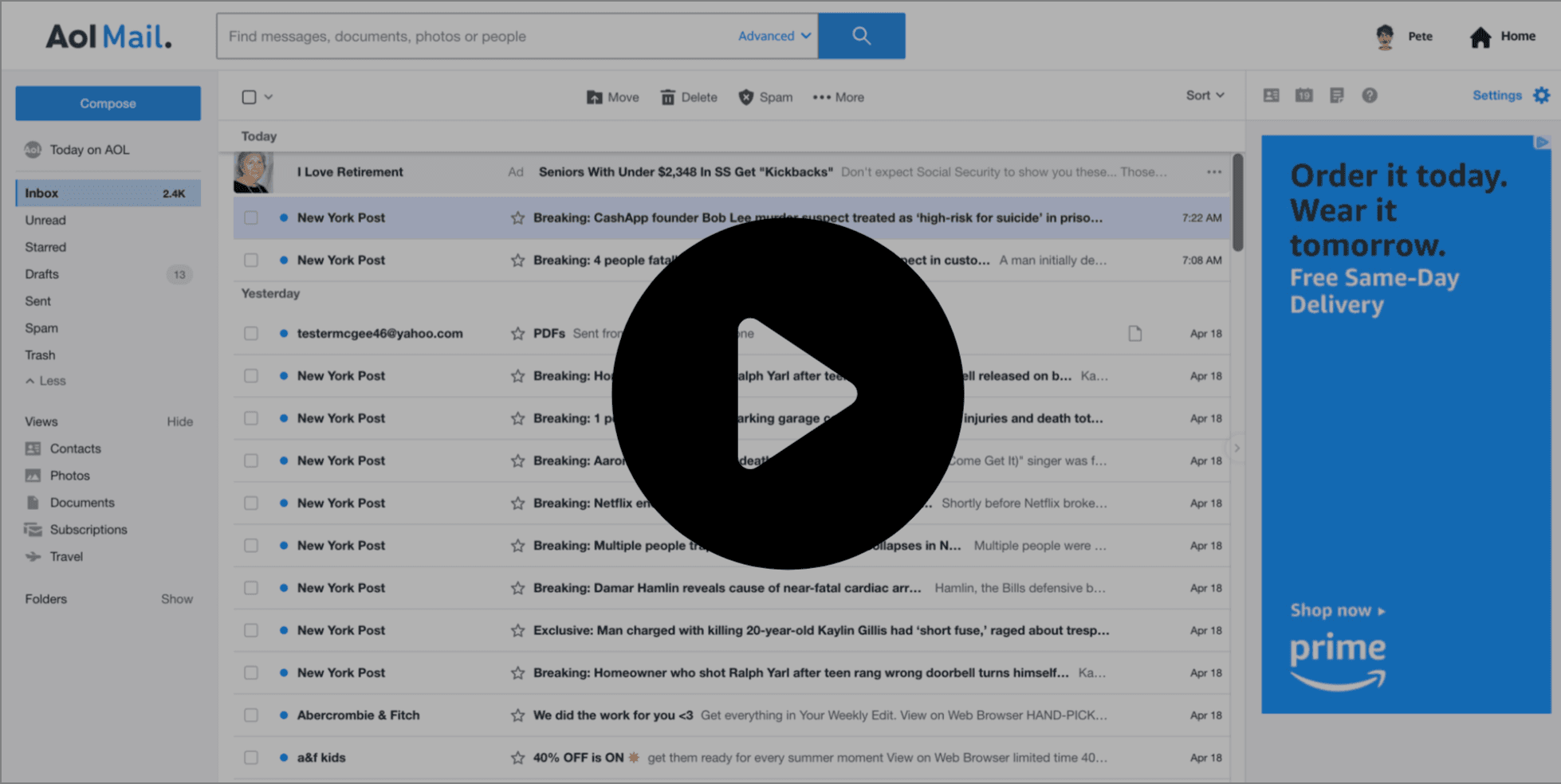Star the Abercrombie & Fitch email

click(x=518, y=715)
